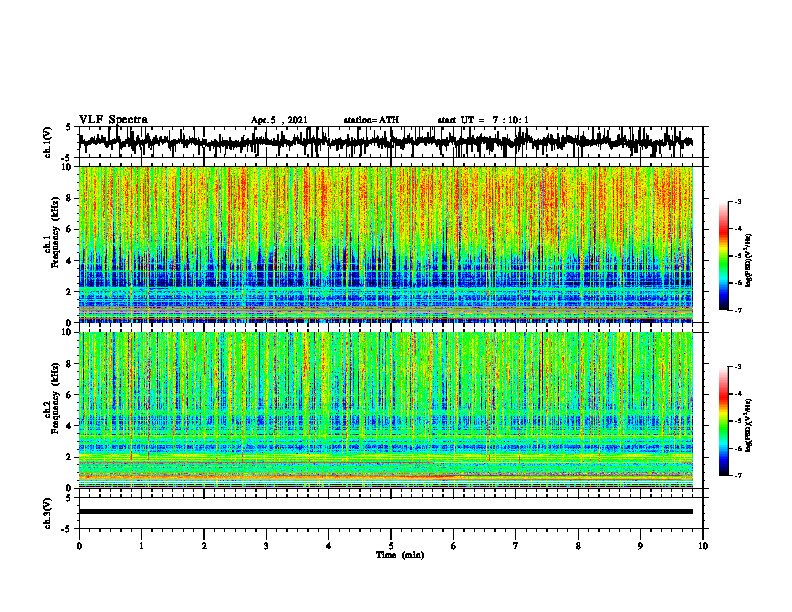Click the time axis tick label "4"
The width and height of the screenshot is (792, 612).
[329, 546]
